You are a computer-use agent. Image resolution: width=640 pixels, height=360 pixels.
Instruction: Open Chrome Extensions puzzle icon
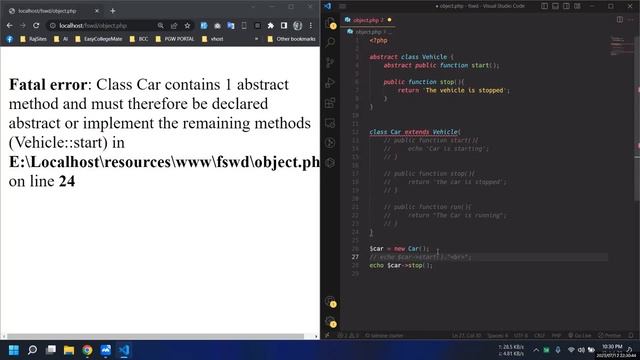pyautogui.click(x=271, y=25)
